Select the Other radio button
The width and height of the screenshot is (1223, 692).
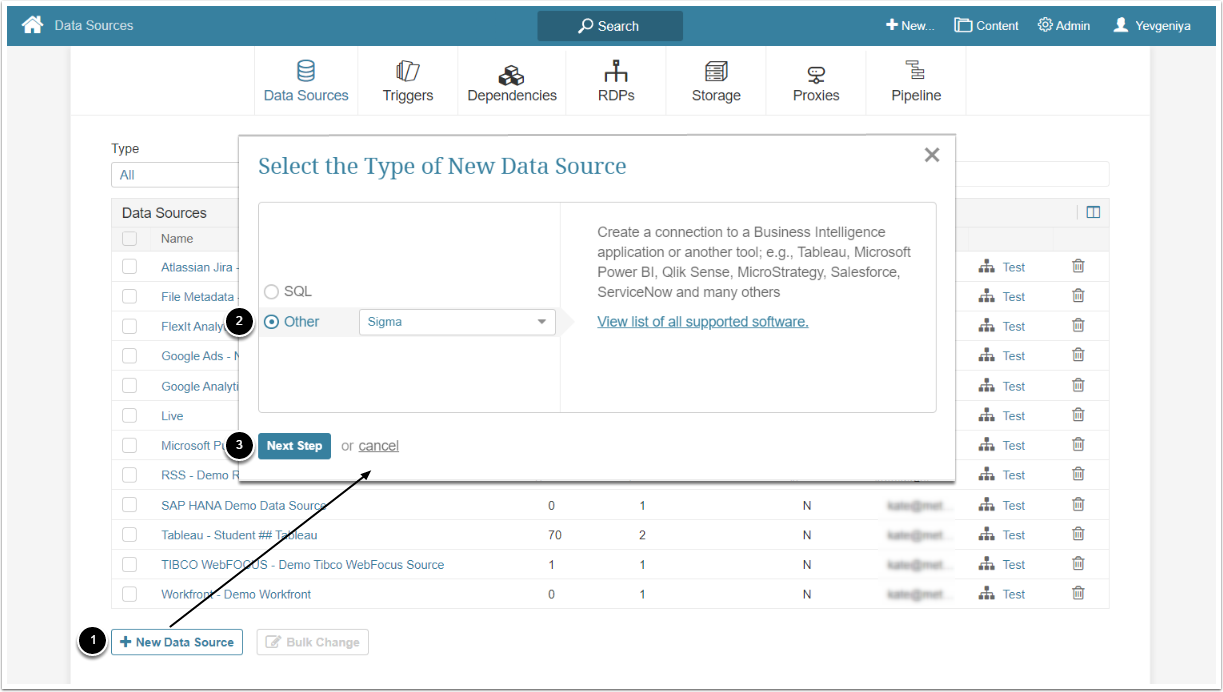(272, 322)
